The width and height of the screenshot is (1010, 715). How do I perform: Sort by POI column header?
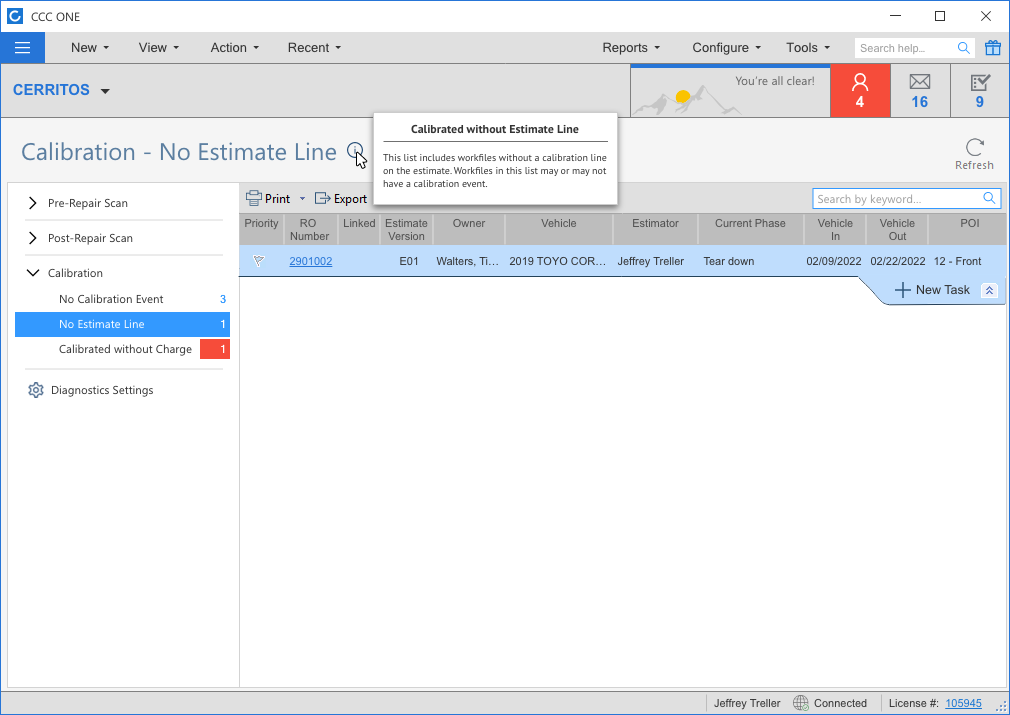pos(969,229)
